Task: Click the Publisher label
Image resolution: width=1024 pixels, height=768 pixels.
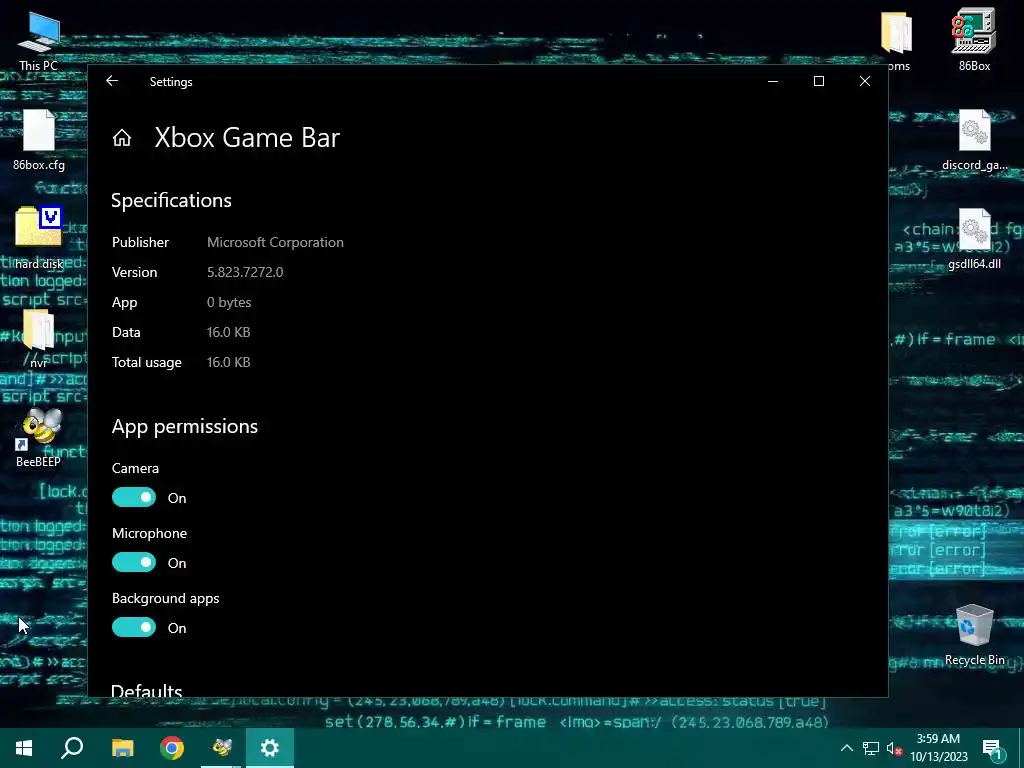Action: 140,242
